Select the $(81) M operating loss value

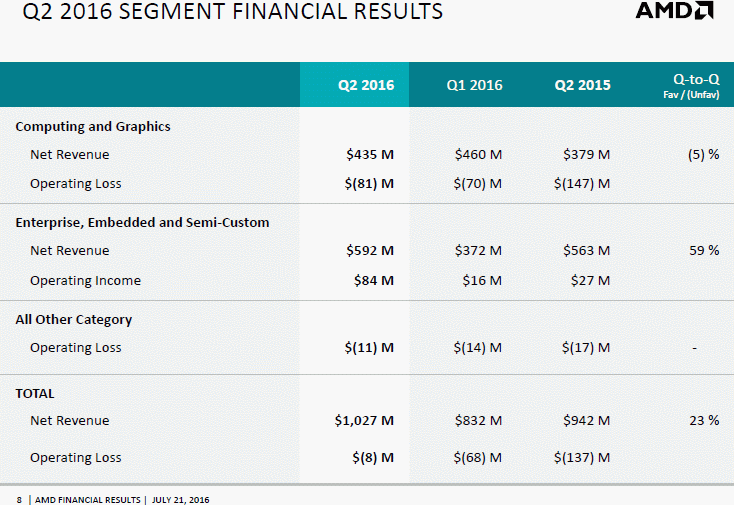[x=369, y=183]
